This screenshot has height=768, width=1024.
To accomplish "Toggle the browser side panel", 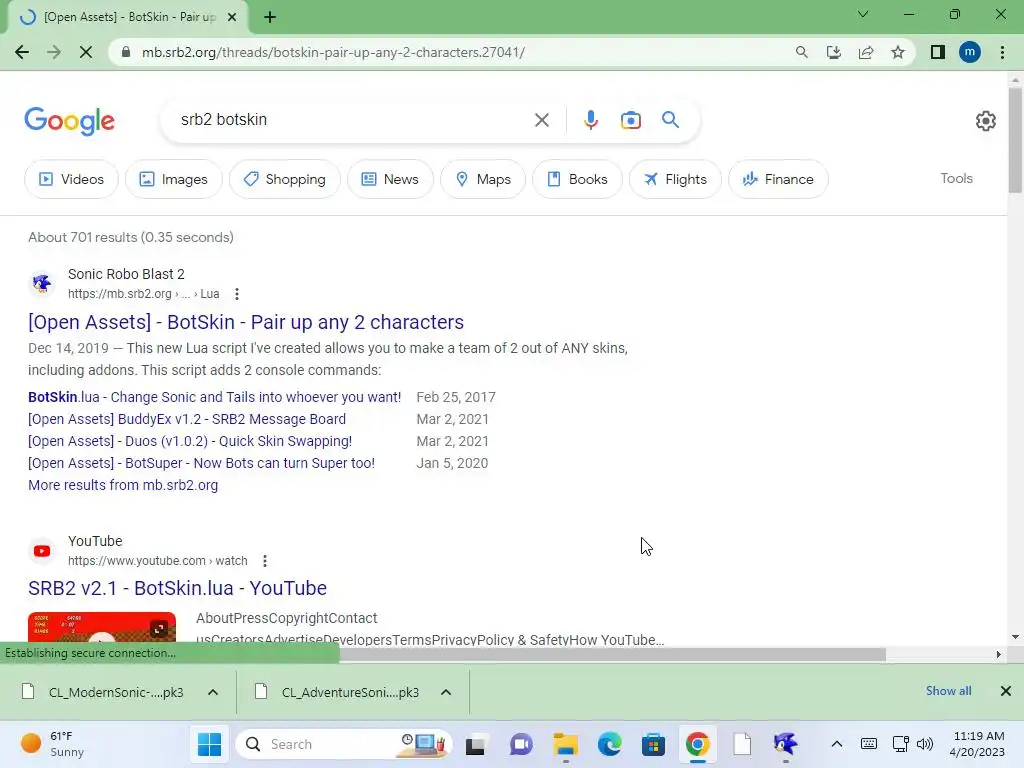I will click(938, 52).
